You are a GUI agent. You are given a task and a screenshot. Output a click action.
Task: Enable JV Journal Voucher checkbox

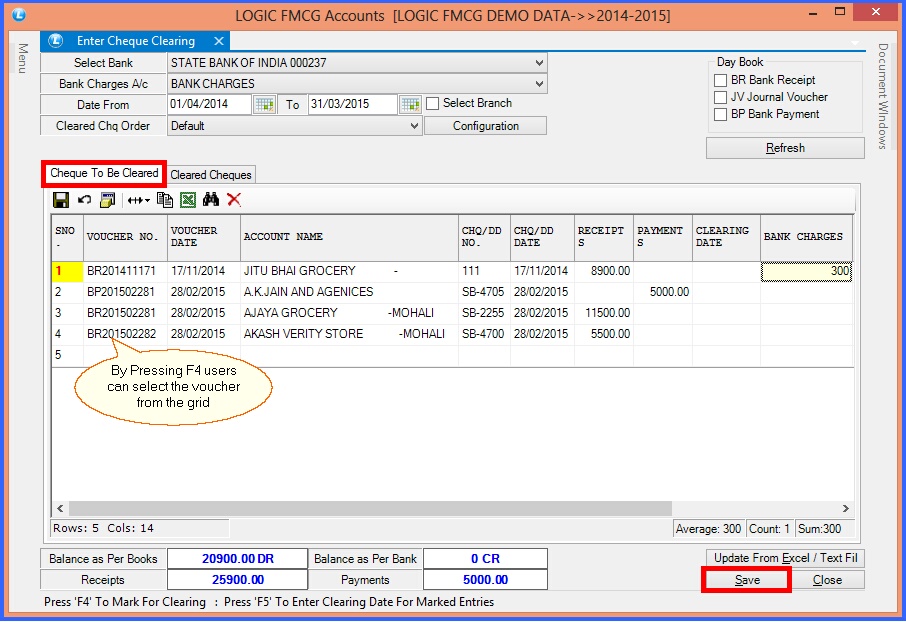[721, 97]
